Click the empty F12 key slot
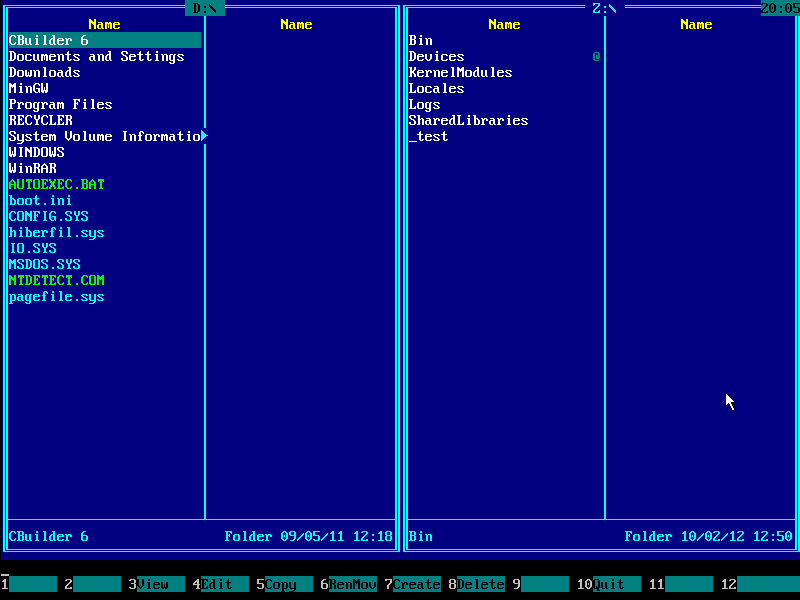Image resolution: width=800 pixels, height=600 pixels. (x=768, y=584)
